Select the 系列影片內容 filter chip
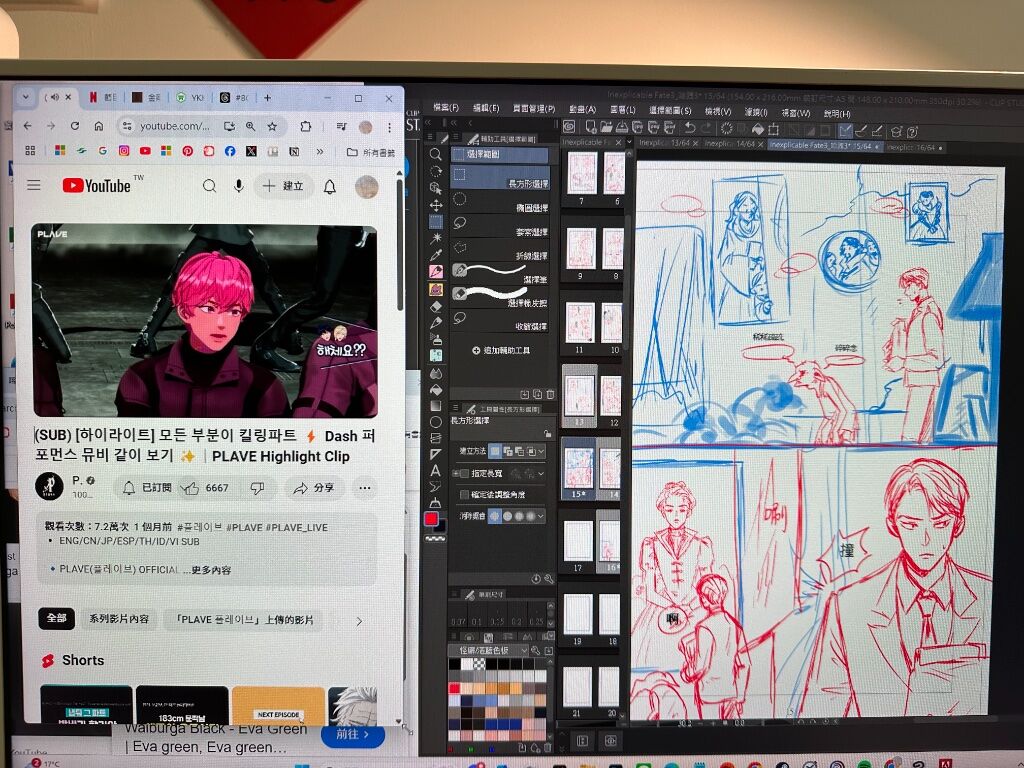 pyautogui.click(x=119, y=618)
